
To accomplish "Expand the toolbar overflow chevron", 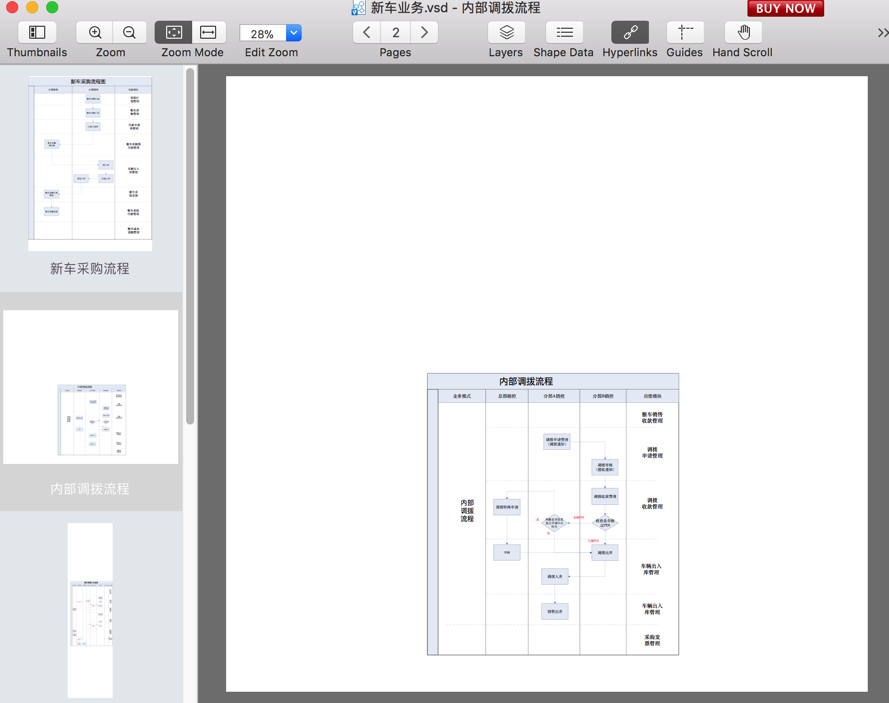I will coord(882,33).
